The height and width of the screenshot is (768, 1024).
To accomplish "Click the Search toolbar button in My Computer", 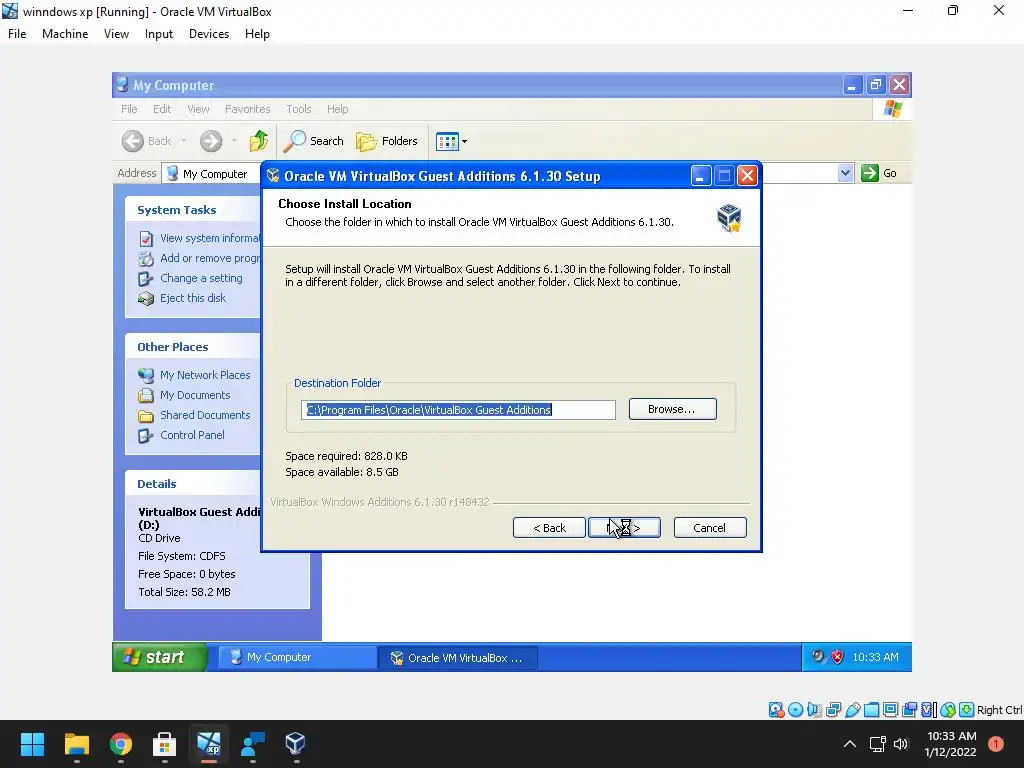I will [314, 140].
